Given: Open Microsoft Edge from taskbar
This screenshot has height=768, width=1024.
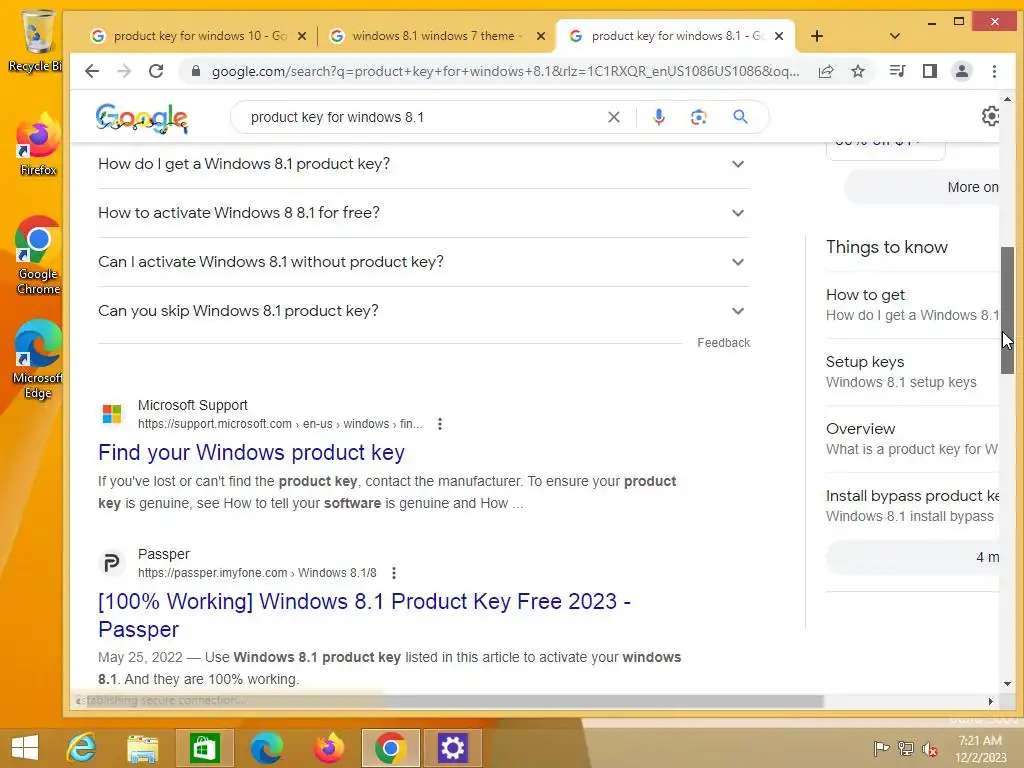Looking at the screenshot, I should (266, 748).
